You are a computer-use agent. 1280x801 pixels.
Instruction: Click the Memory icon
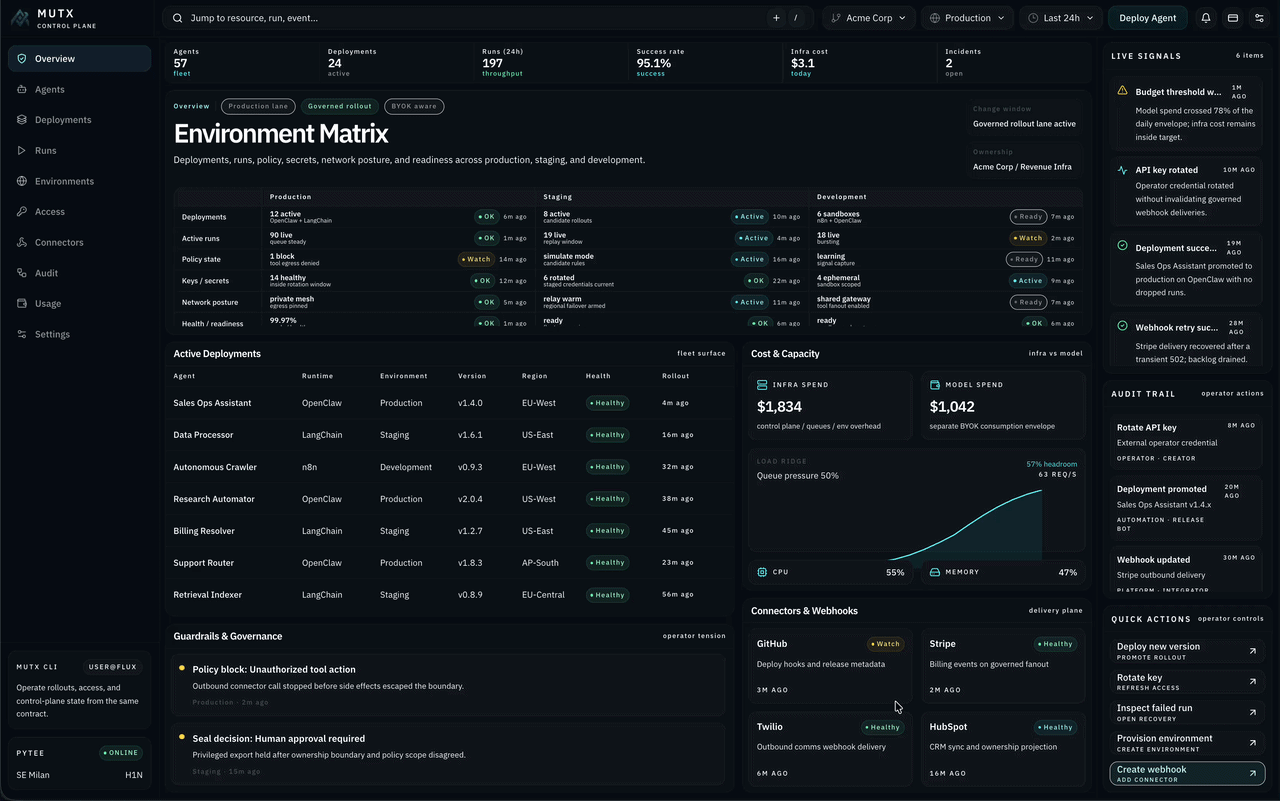coord(935,572)
